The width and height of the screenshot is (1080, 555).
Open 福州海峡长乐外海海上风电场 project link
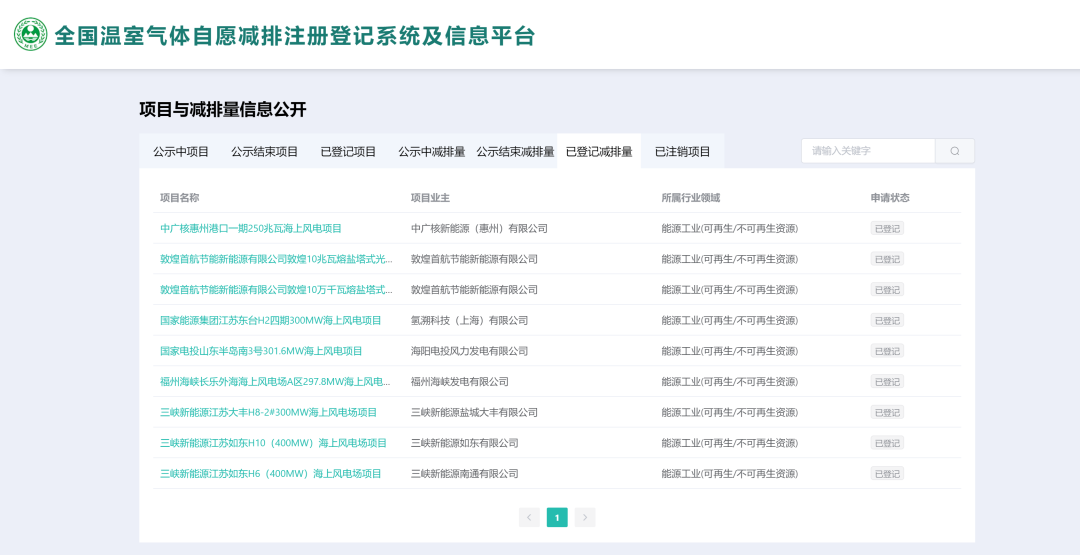click(276, 381)
